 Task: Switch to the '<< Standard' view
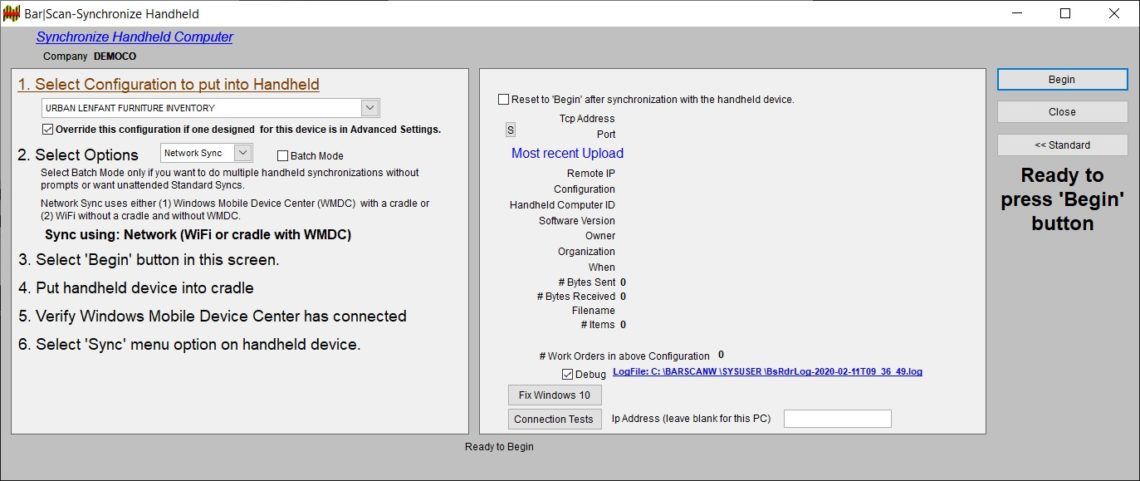[x=1061, y=145]
